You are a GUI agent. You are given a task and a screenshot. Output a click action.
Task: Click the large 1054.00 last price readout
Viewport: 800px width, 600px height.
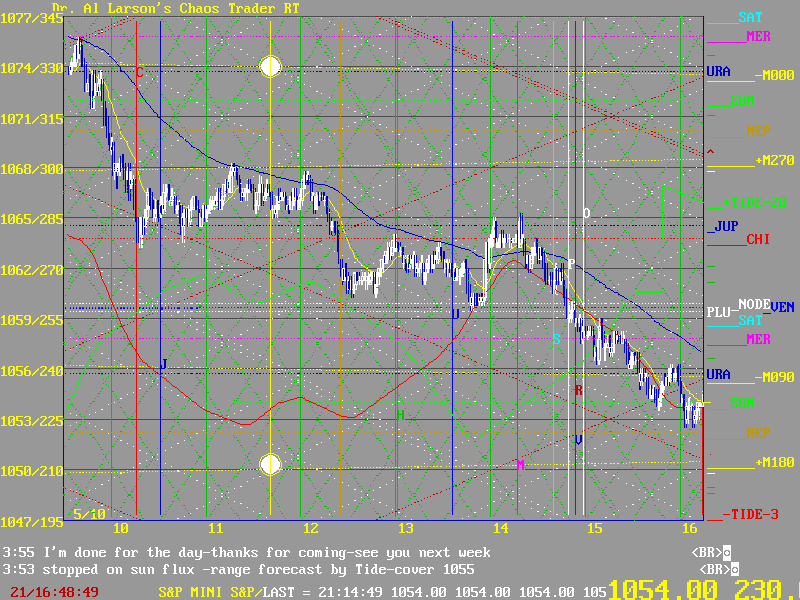660,590
